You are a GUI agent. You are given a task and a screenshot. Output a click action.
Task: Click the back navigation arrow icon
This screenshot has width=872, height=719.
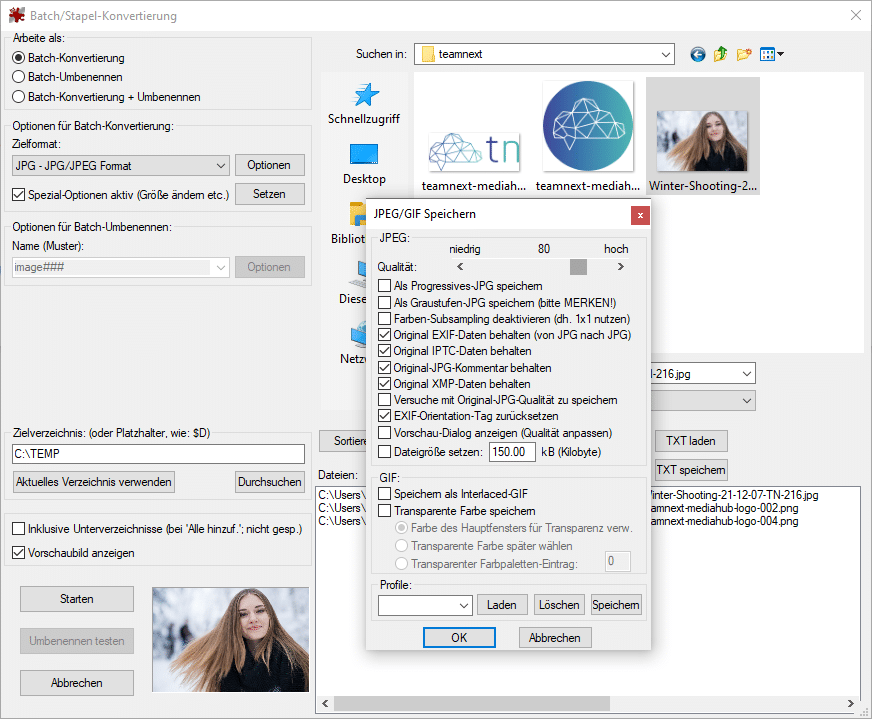(x=697, y=54)
